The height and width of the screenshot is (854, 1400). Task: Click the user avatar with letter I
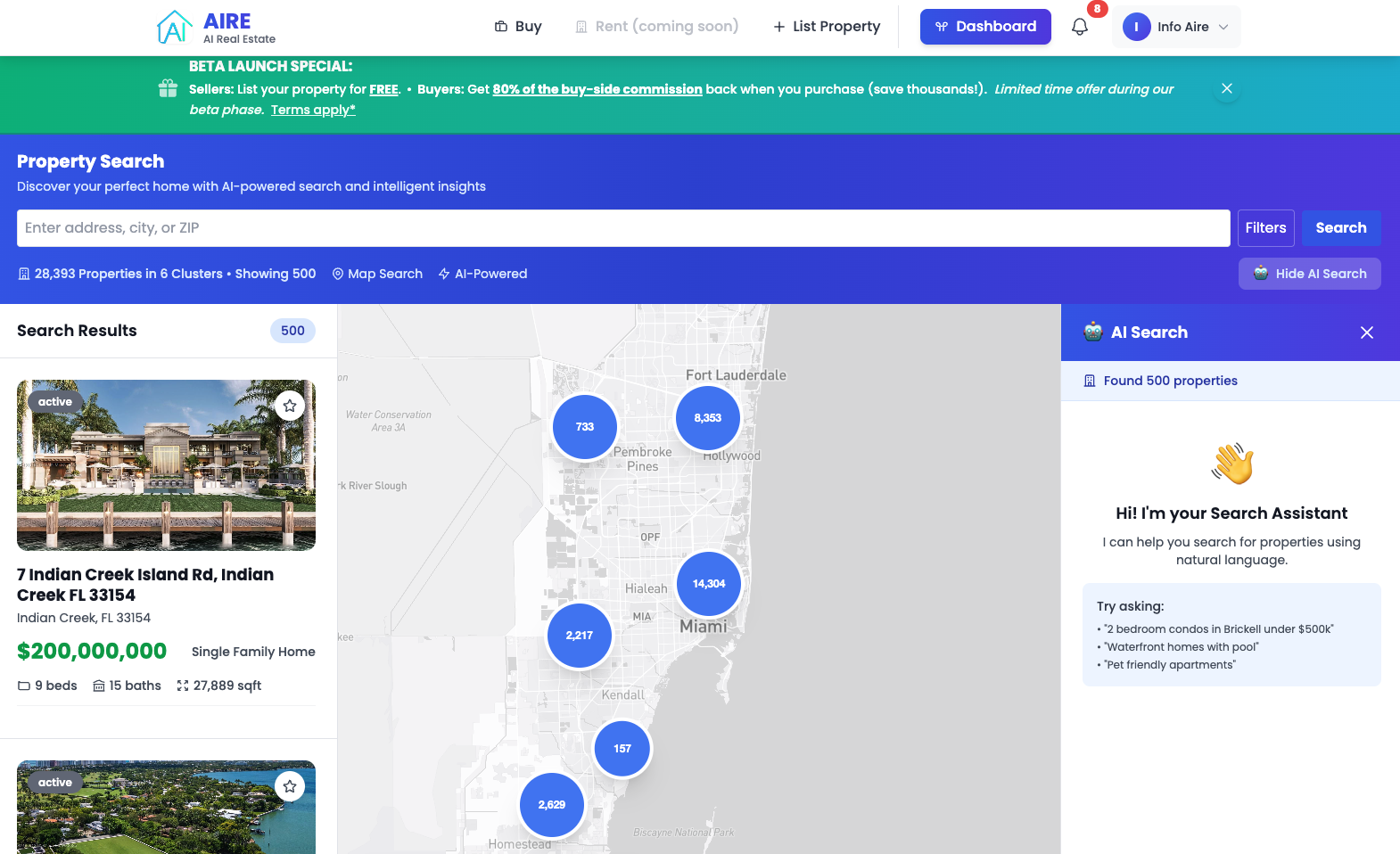click(x=1136, y=27)
